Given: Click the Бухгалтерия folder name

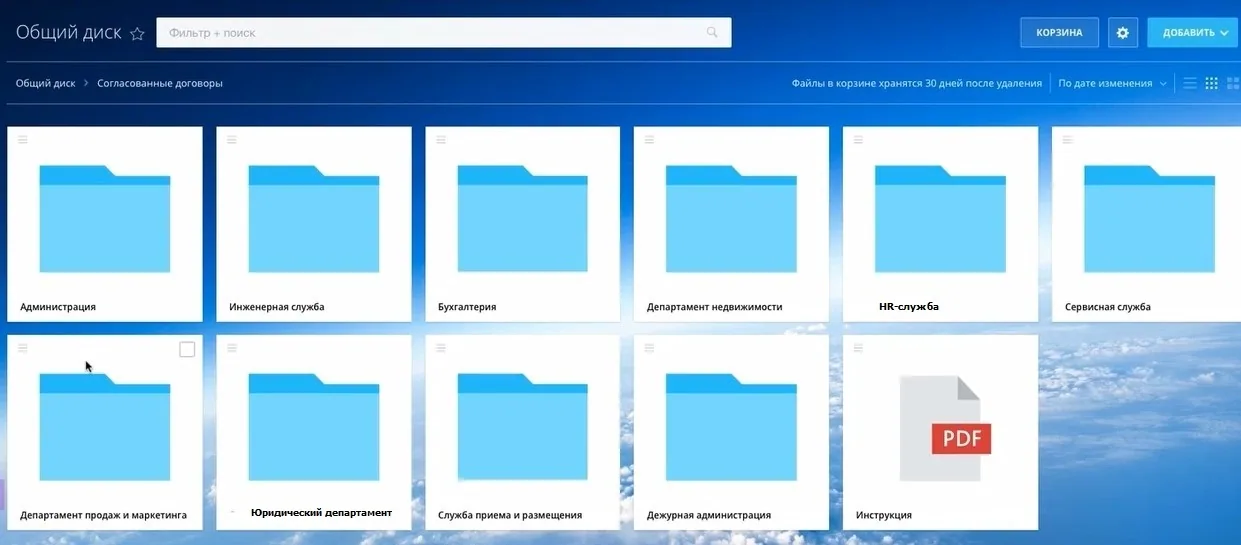Looking at the screenshot, I should pos(467,307).
